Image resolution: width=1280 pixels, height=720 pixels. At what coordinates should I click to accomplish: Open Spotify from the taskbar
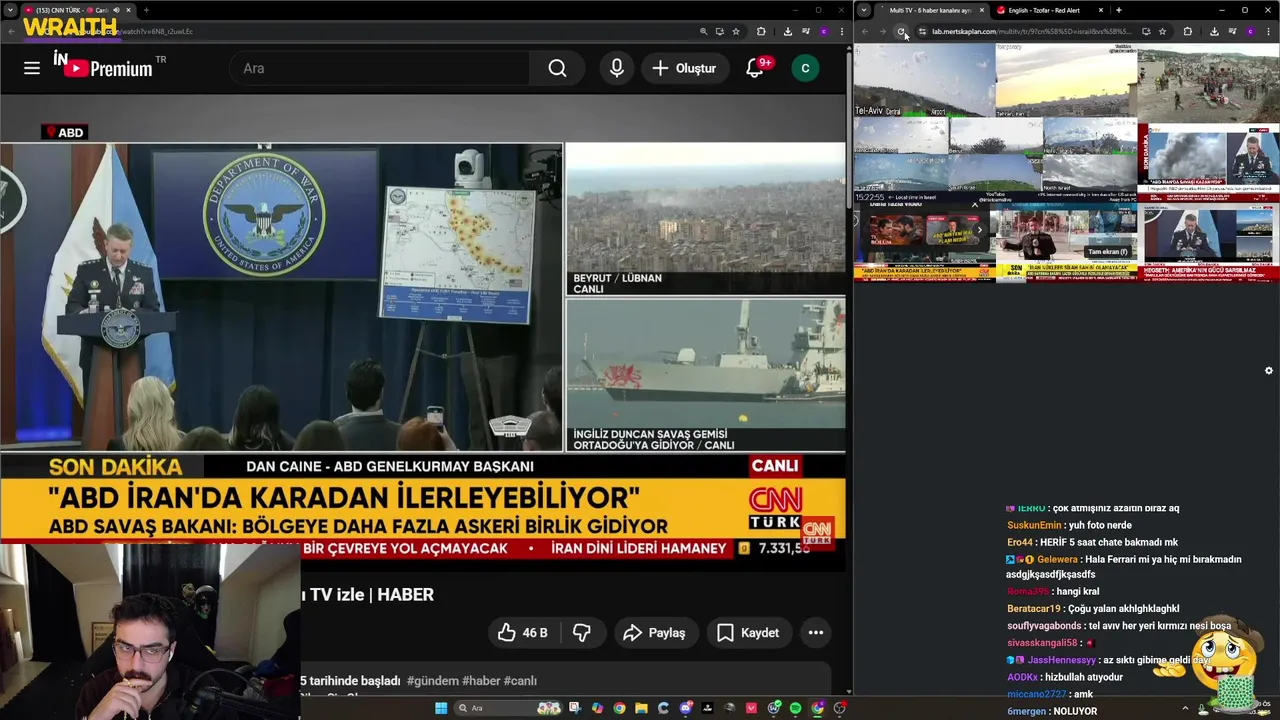(x=795, y=708)
